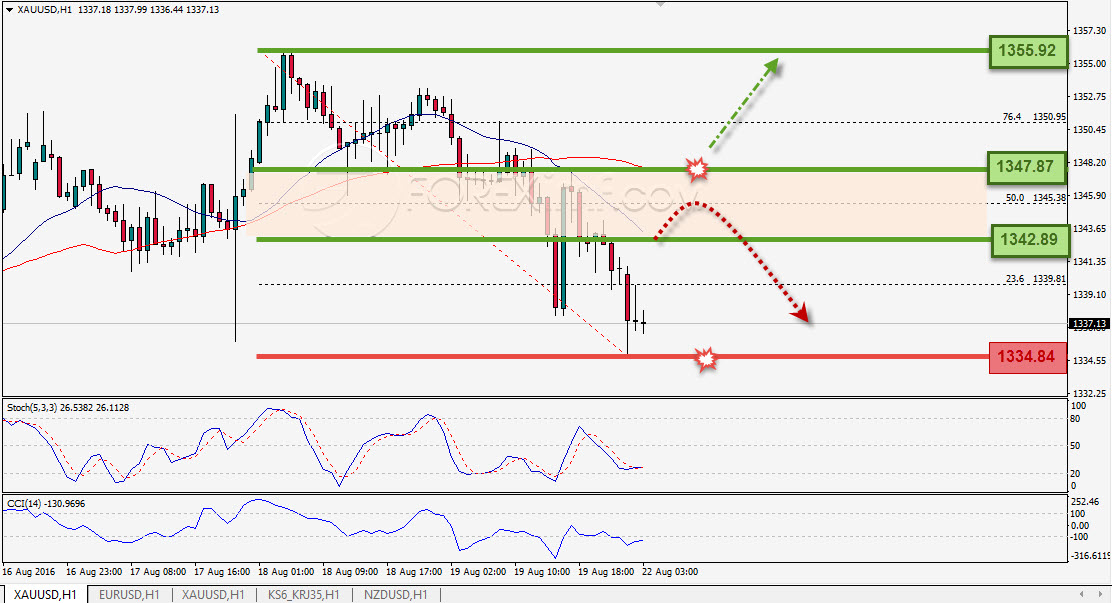Screen dimensions: 1112x603
Task: Click the 0.00 level on CCI scale
Action: click(1079, 526)
